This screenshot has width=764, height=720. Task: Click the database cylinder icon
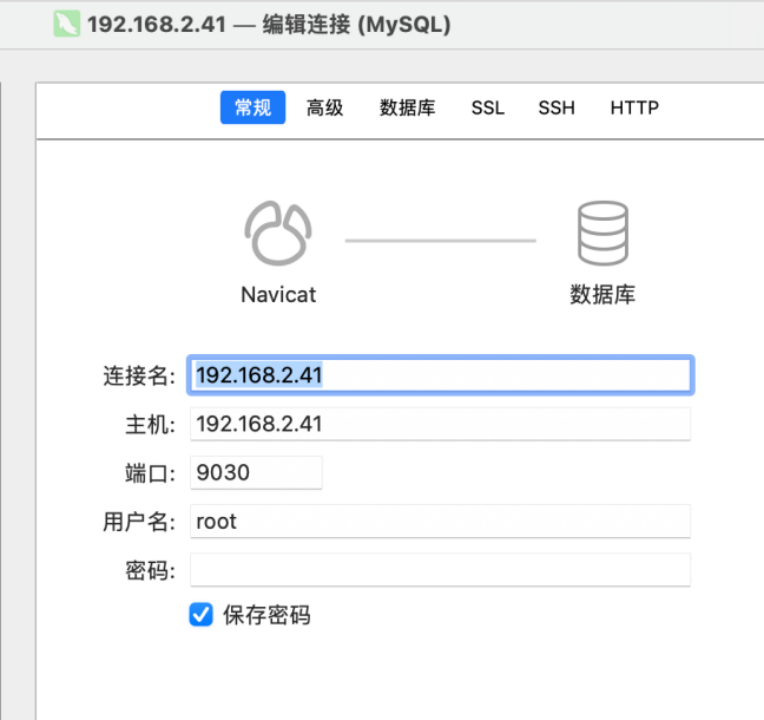(x=603, y=233)
